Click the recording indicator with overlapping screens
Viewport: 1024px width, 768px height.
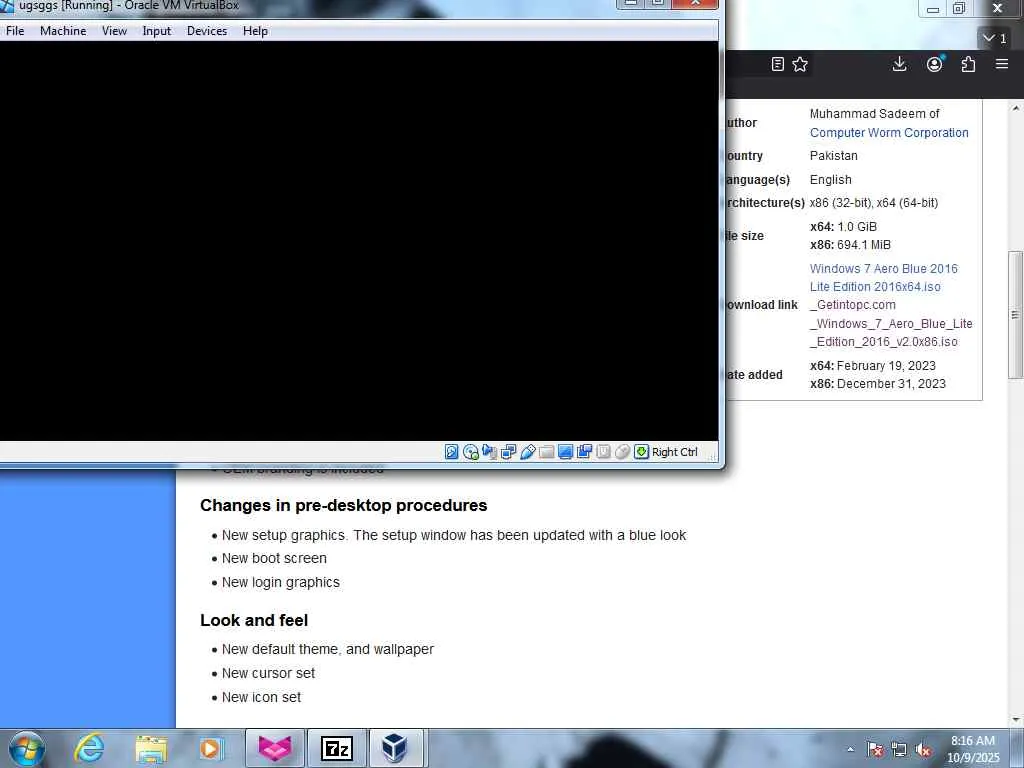[584, 452]
